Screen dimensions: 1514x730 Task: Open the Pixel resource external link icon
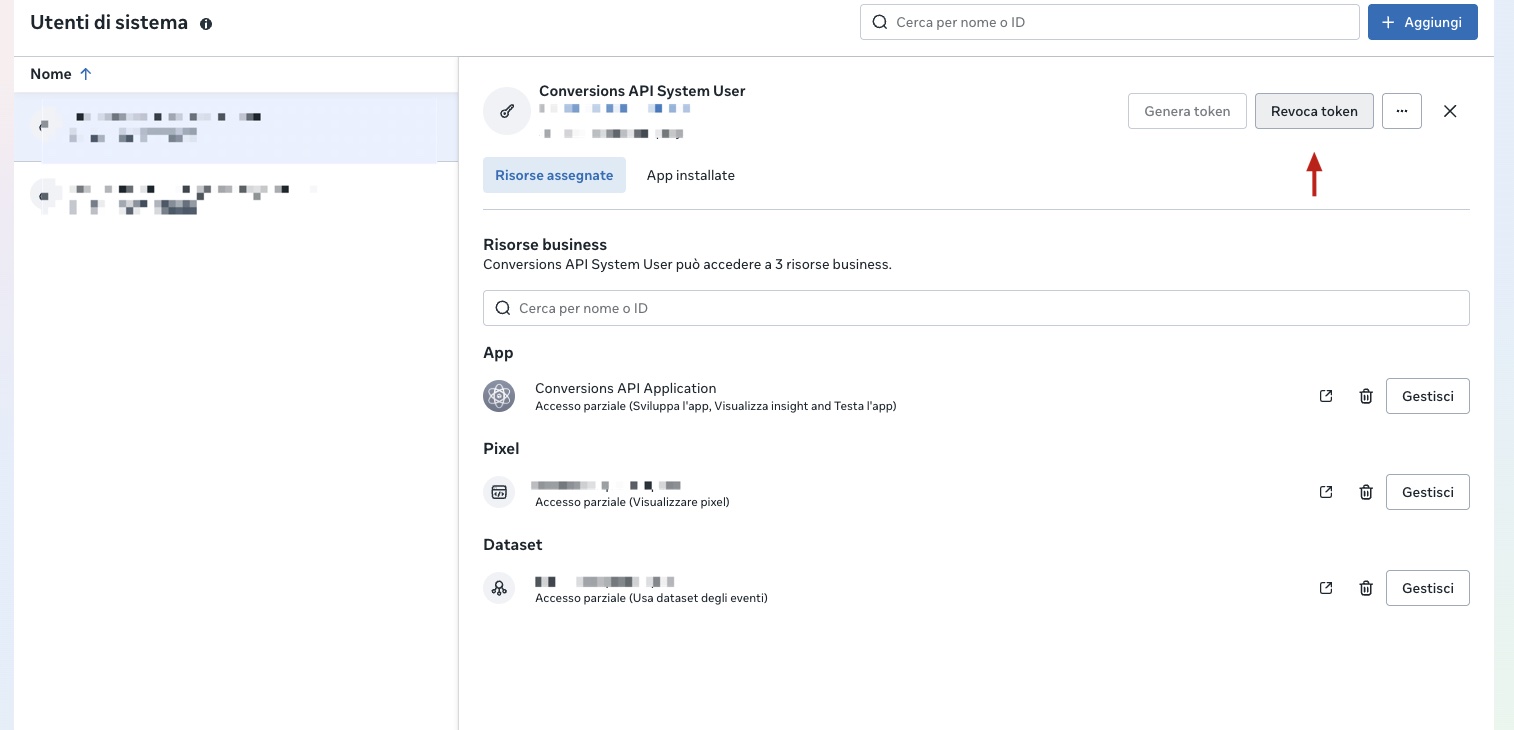coord(1326,492)
